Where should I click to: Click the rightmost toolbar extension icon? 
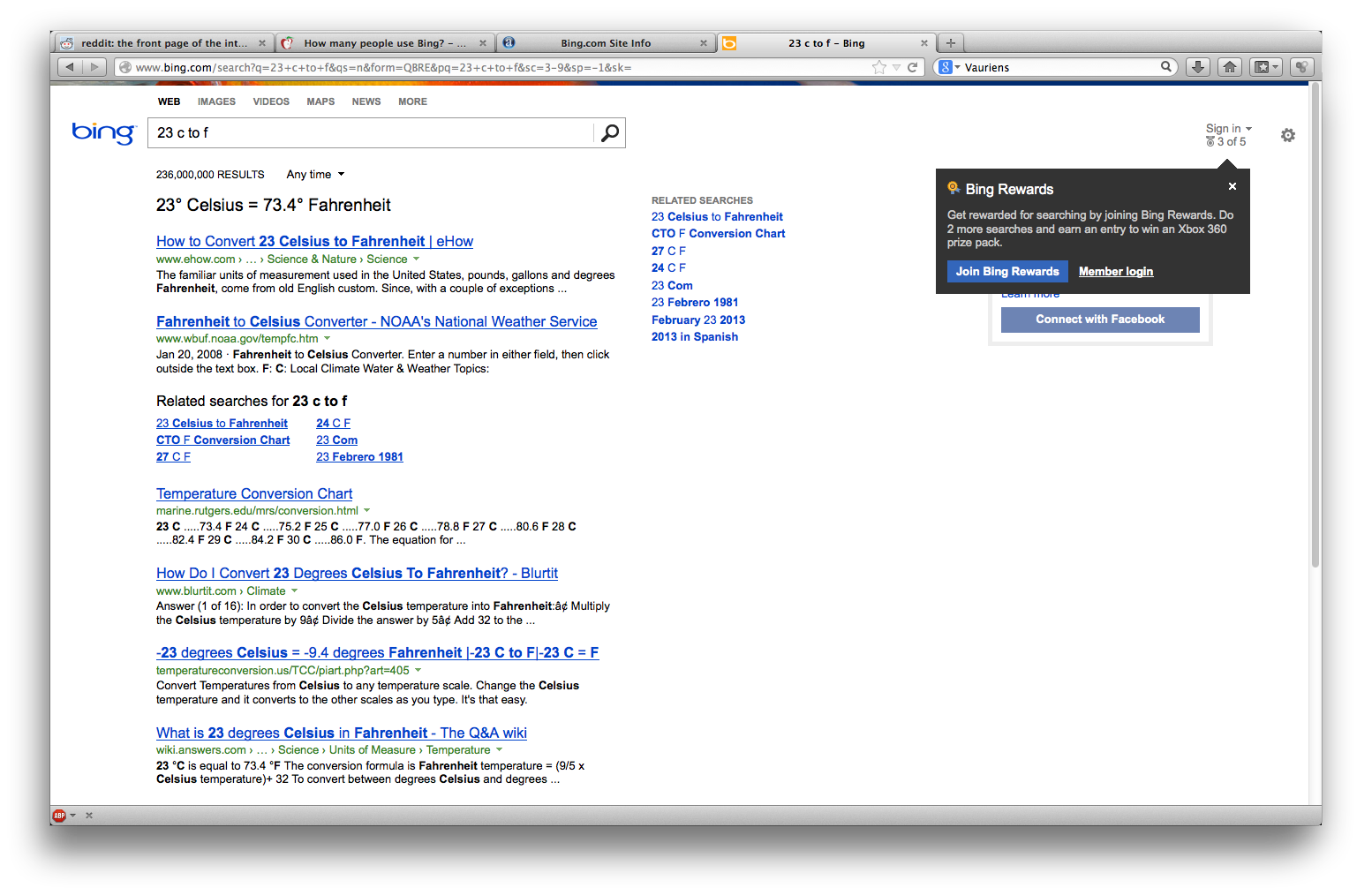coord(1301,67)
